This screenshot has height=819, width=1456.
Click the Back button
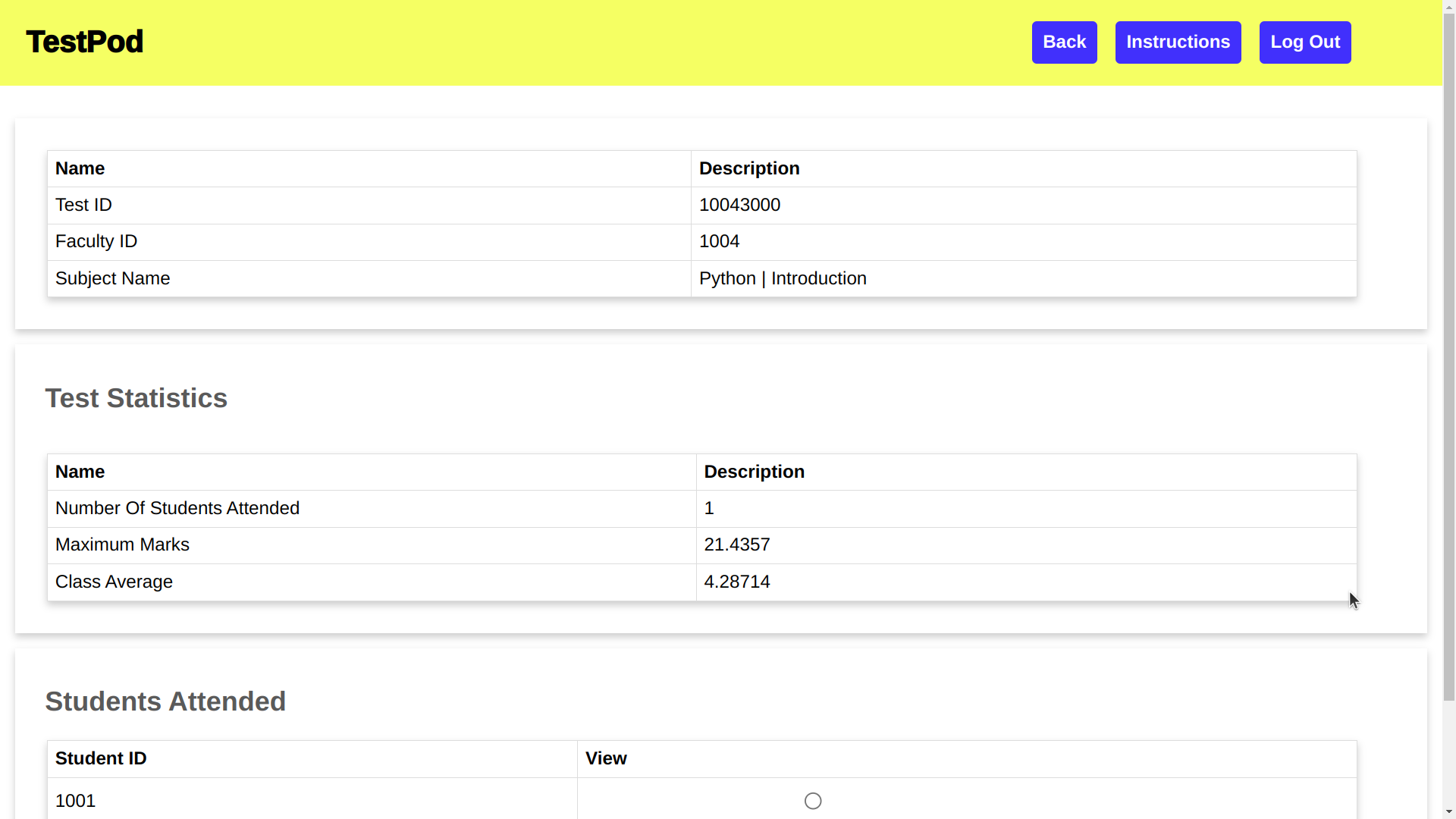click(x=1064, y=42)
